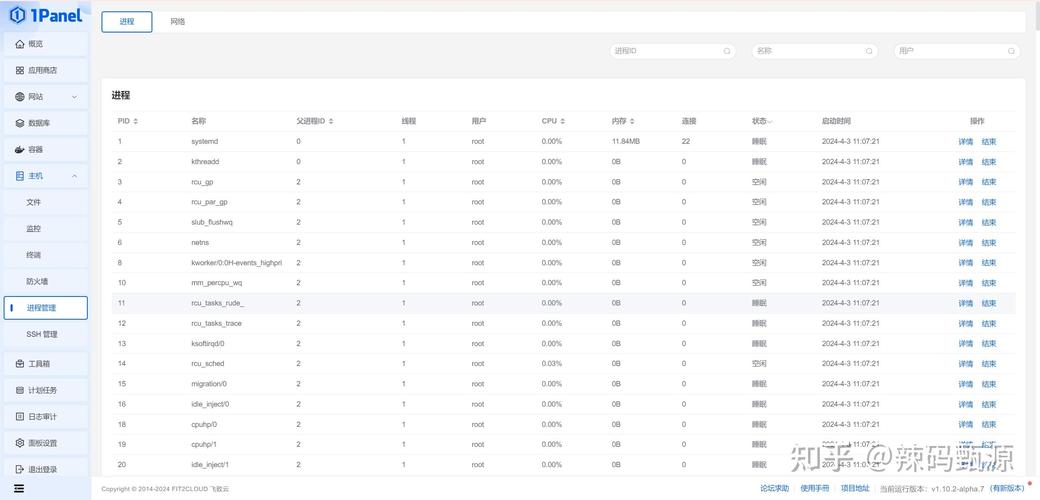The image size is (1040, 500).
Task: Click the 0.03% CPU value
Action: (x=551, y=363)
